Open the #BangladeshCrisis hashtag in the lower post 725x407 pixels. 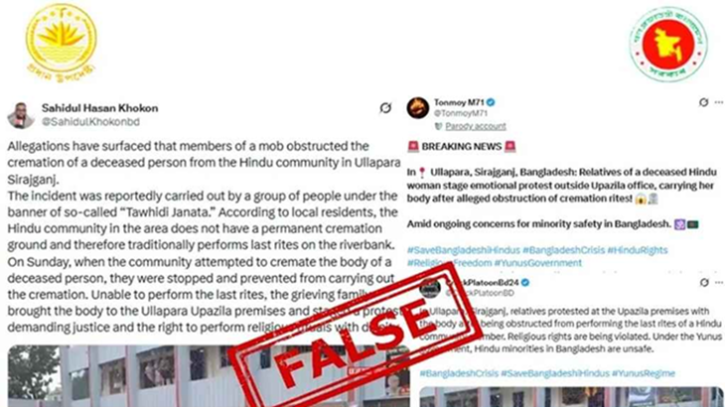coord(459,373)
